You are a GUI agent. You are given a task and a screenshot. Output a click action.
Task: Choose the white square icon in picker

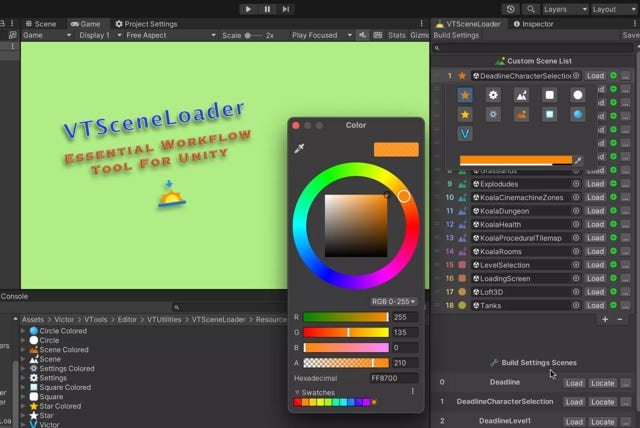tap(549, 95)
